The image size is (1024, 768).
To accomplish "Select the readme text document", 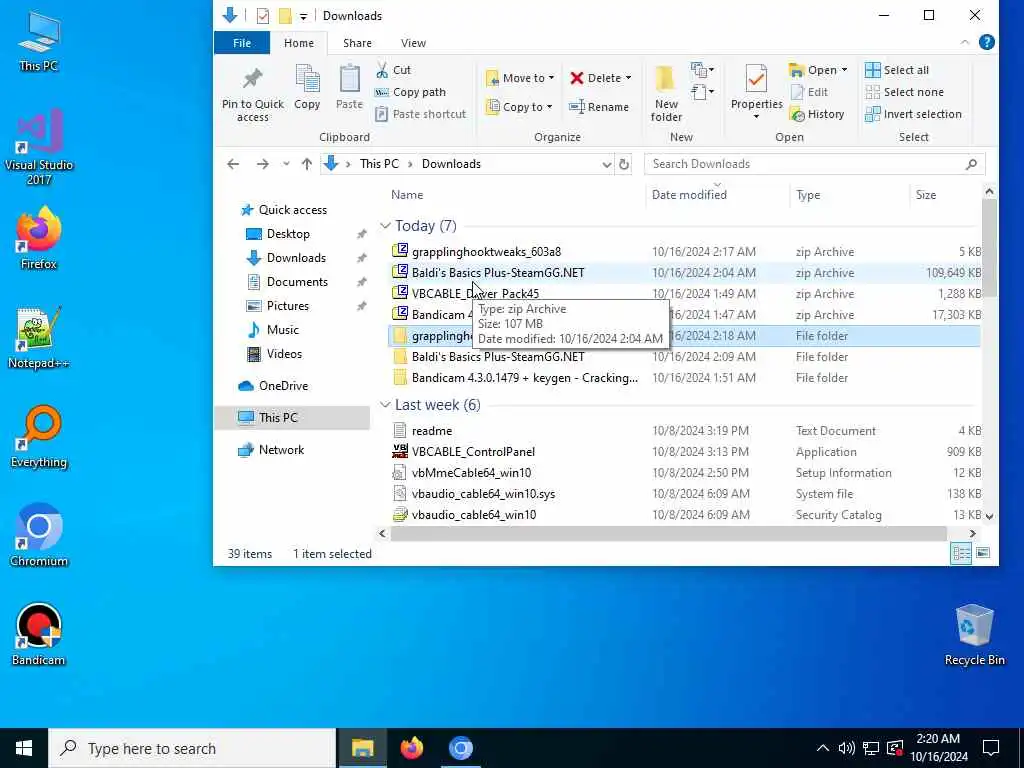I will [432, 431].
